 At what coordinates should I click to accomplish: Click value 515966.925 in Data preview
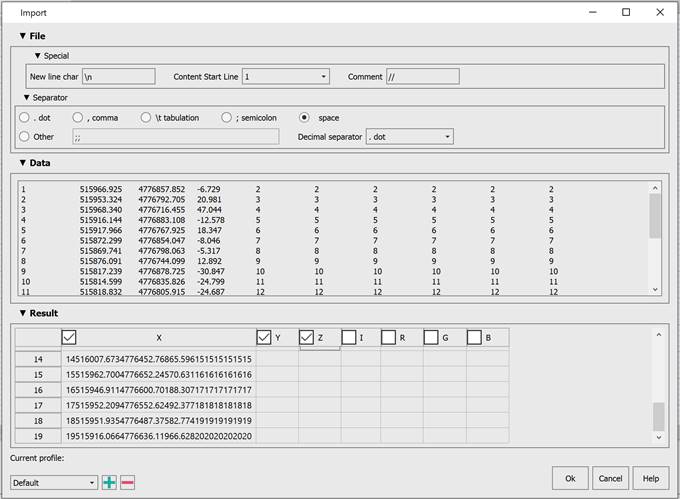click(101, 189)
